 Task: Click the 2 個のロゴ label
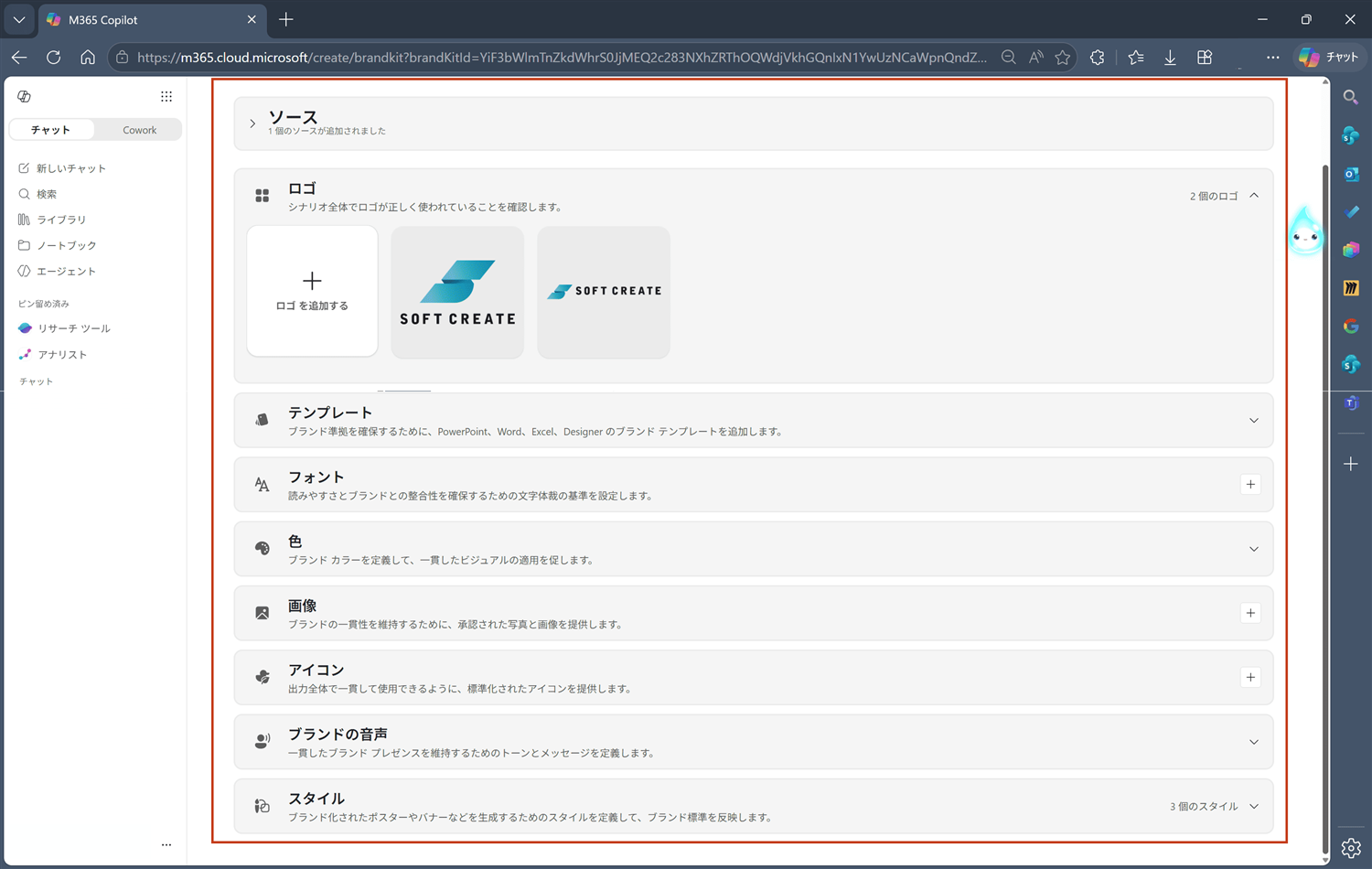tap(1214, 196)
